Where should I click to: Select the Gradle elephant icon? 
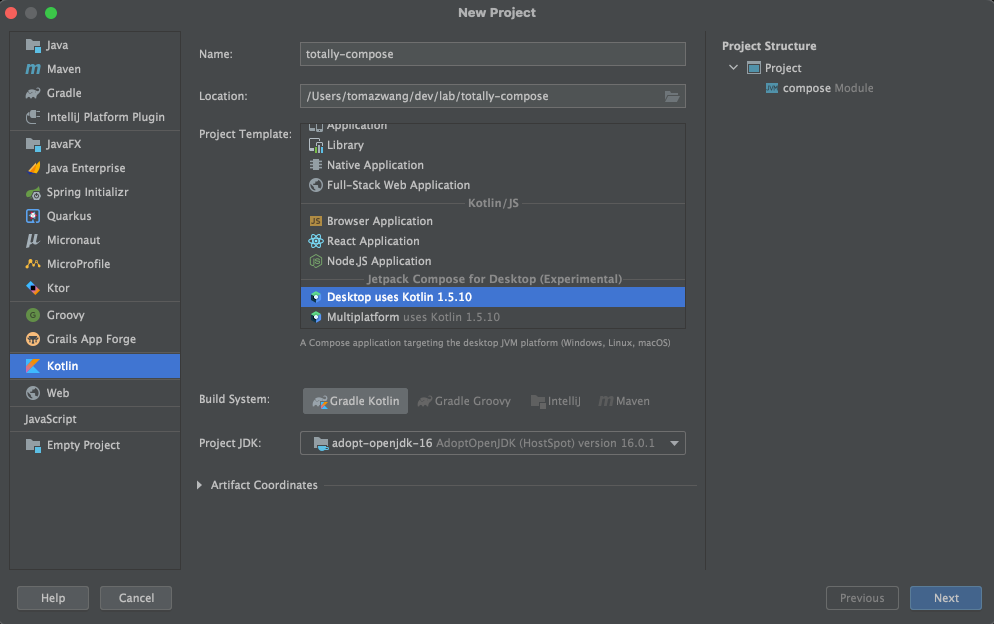[x=33, y=93]
